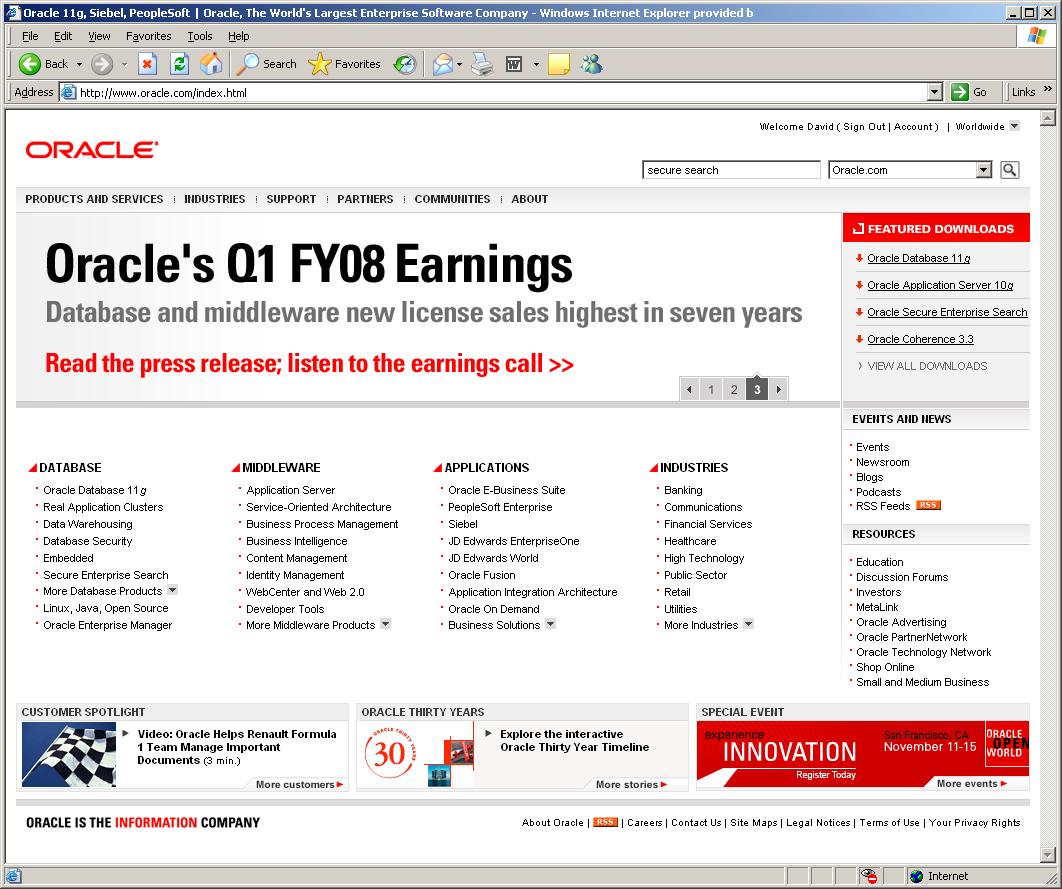Open the Tools menu

coord(200,36)
